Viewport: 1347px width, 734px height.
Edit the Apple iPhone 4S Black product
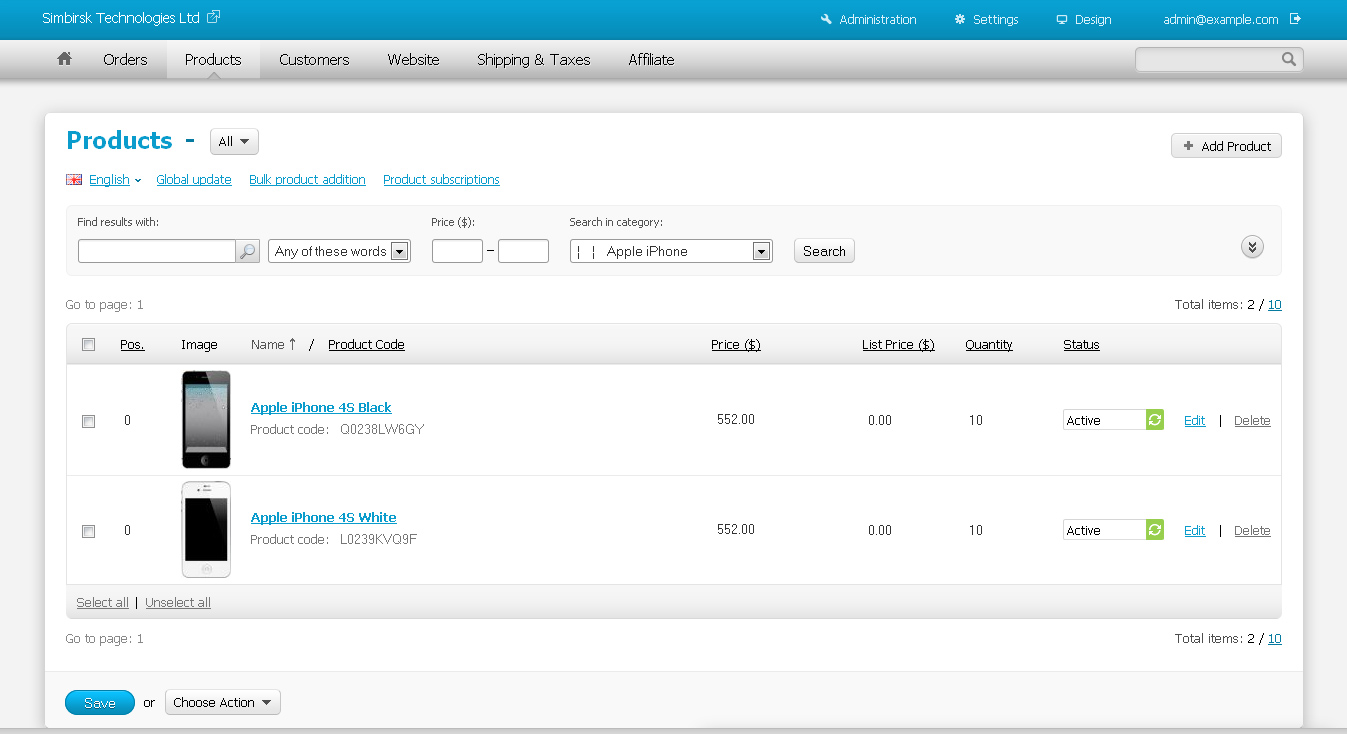coord(1194,421)
